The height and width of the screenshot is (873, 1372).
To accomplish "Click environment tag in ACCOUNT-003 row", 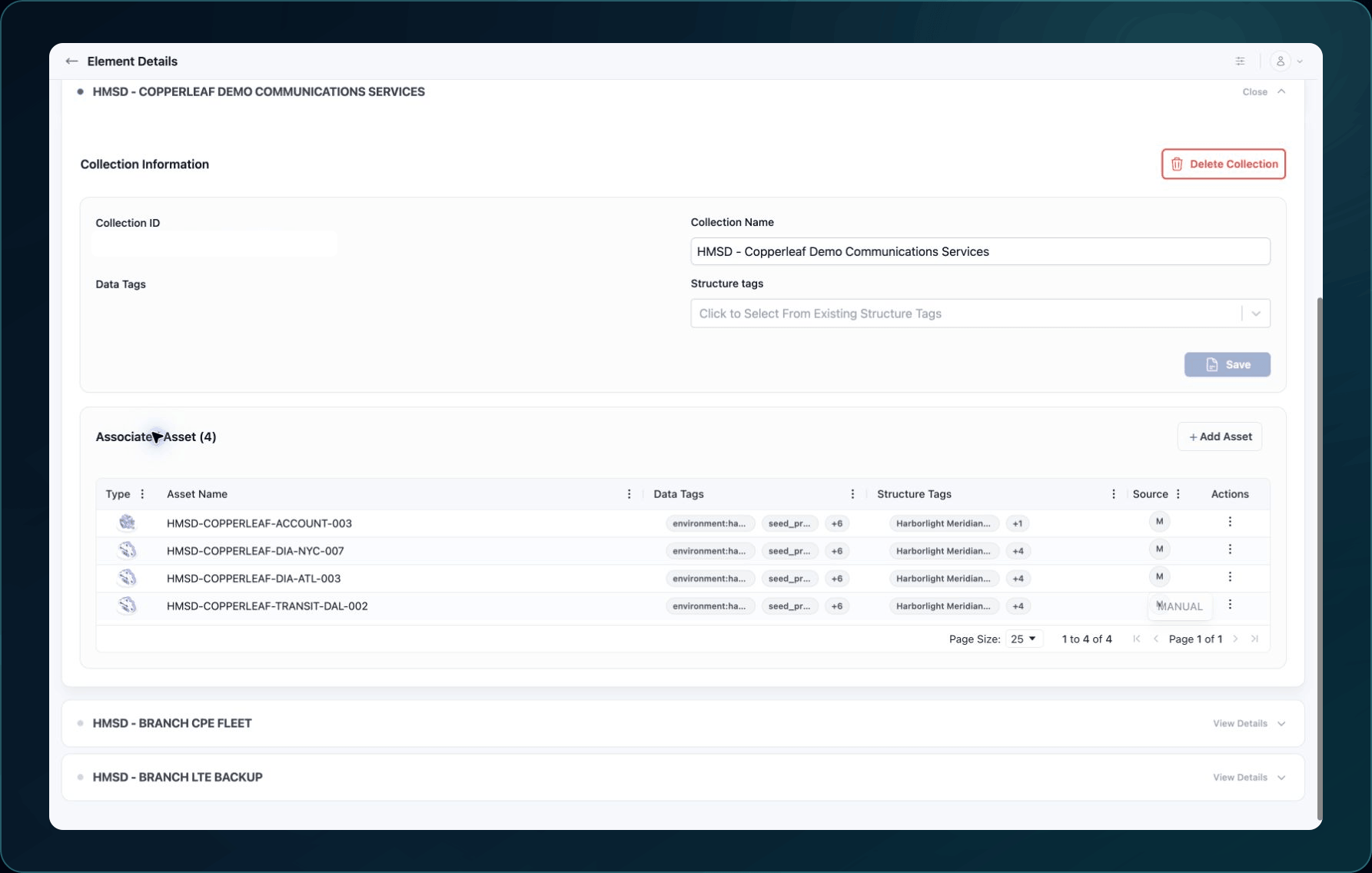I will coord(709,523).
